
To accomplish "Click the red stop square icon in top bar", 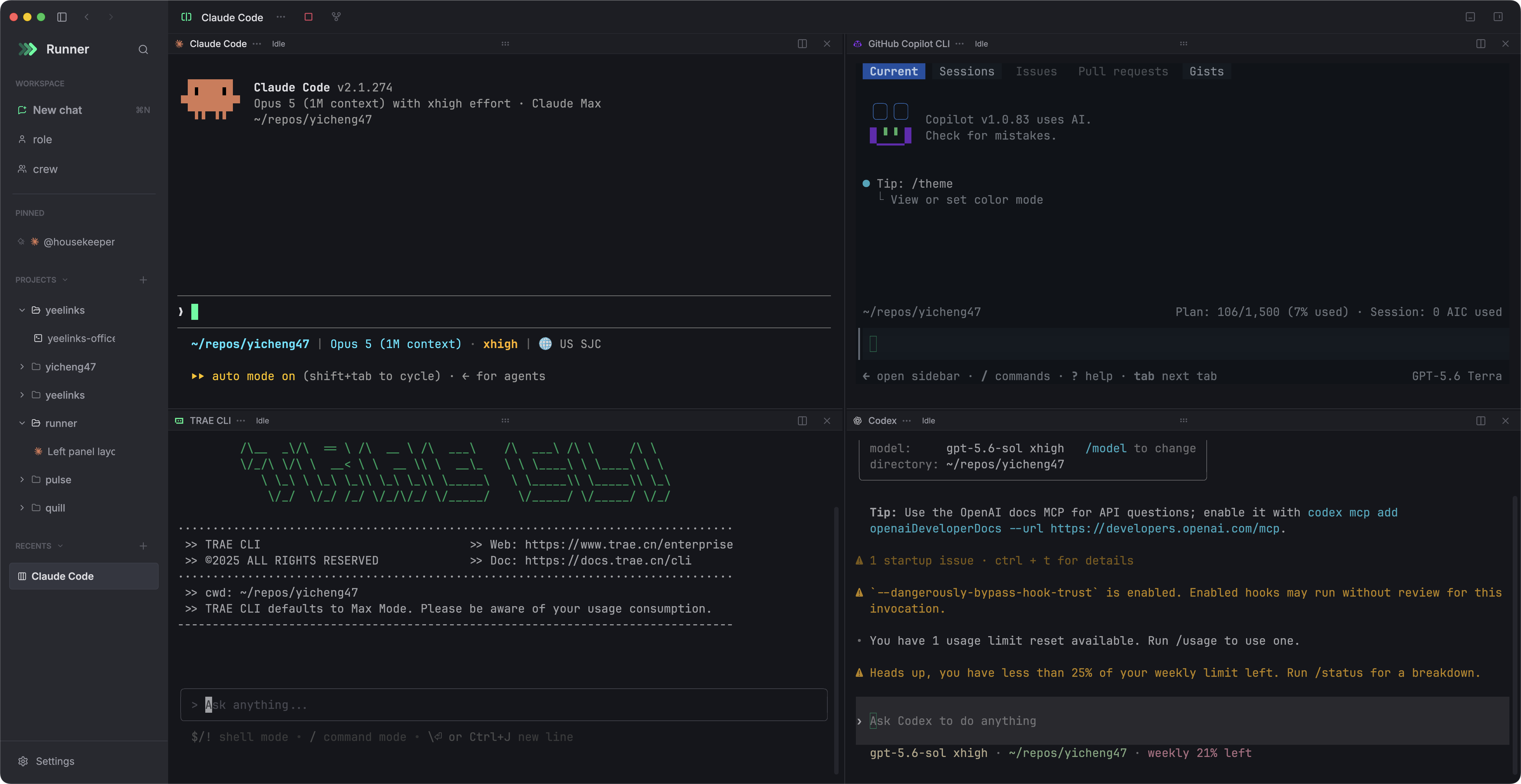I will pos(308,17).
